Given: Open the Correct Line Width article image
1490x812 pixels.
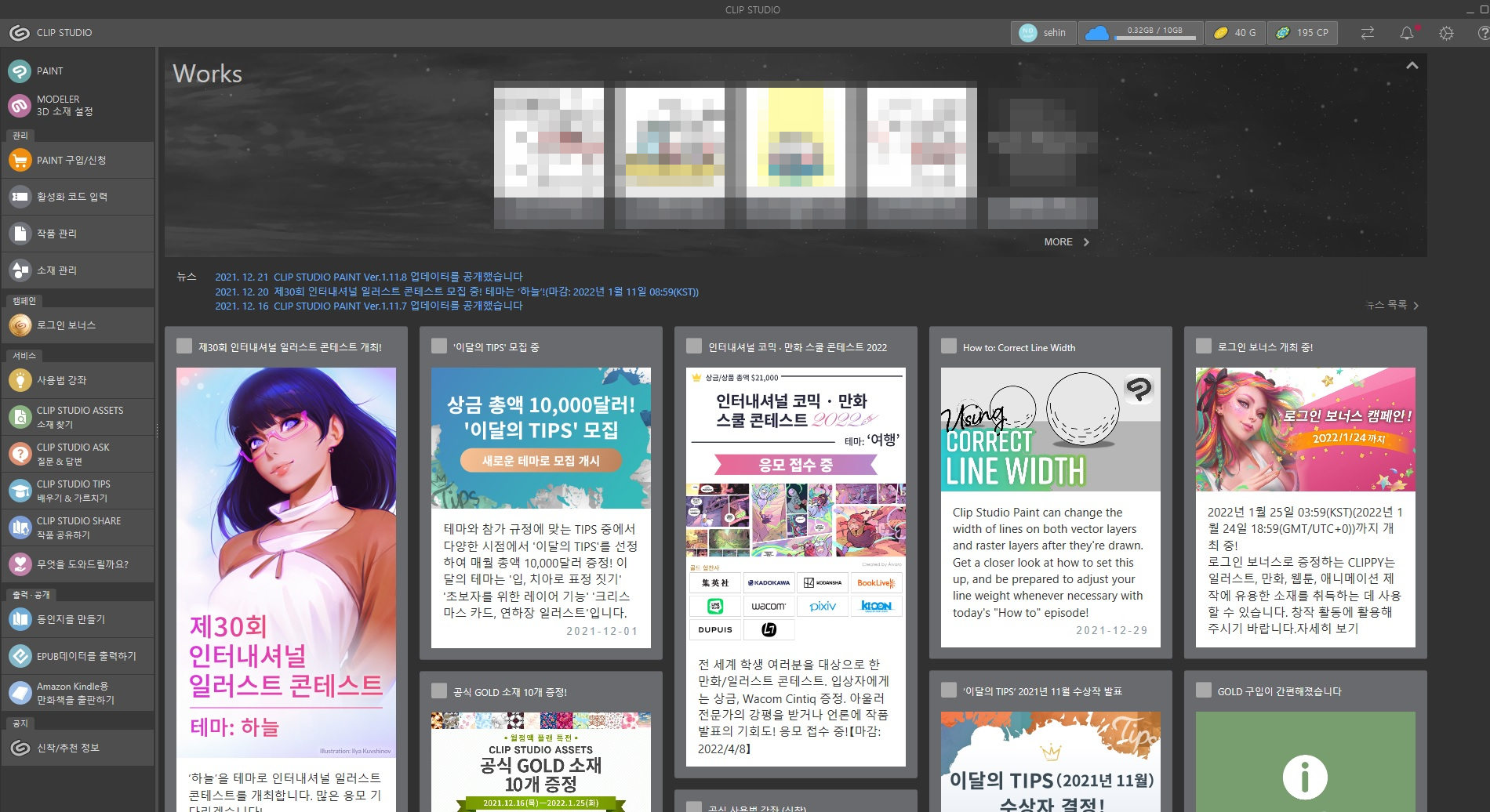Looking at the screenshot, I should pos(1051,430).
